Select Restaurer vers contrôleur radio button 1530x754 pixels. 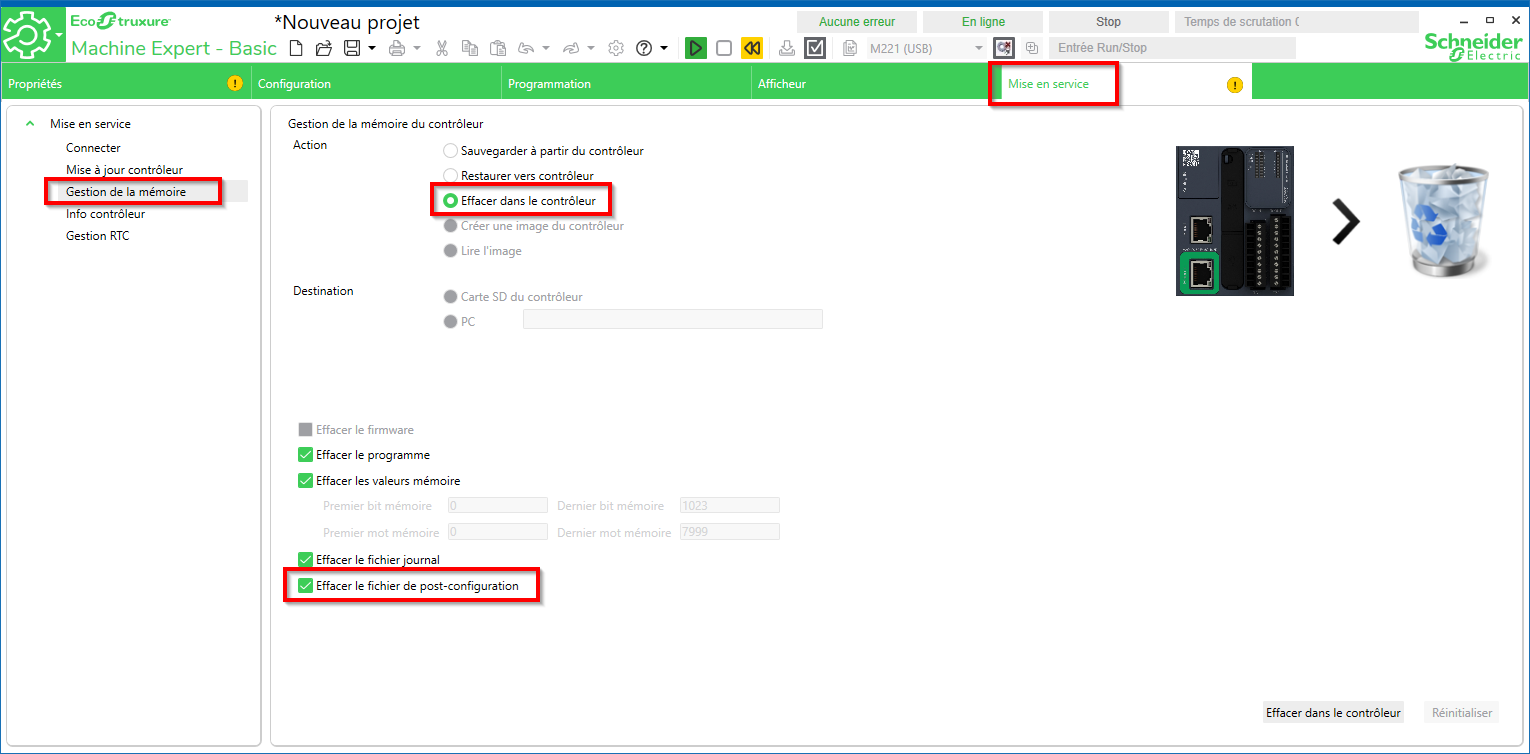click(450, 176)
